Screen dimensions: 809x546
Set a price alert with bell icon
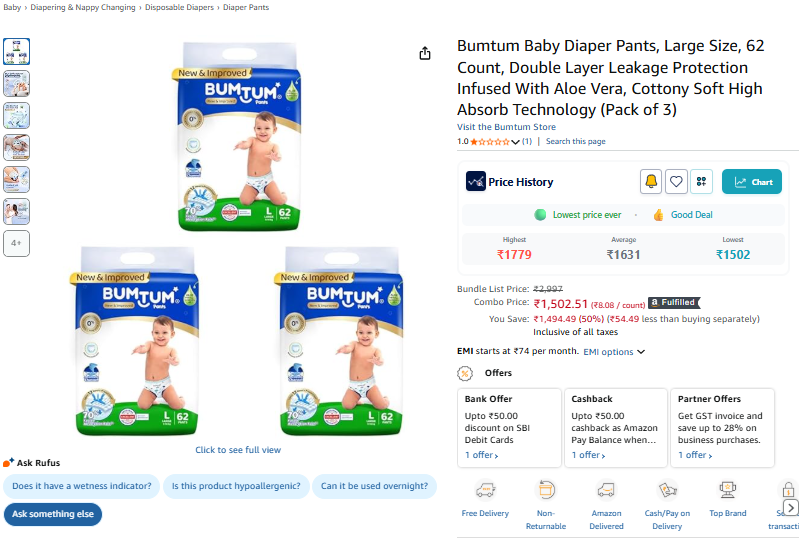tap(651, 182)
